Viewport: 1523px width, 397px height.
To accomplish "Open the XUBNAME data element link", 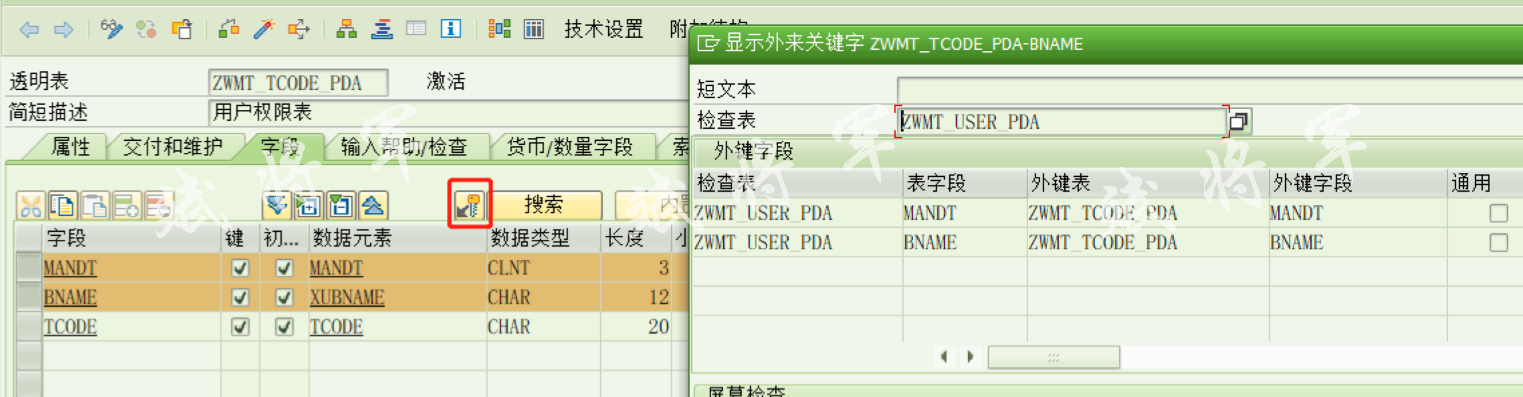I will (x=346, y=298).
